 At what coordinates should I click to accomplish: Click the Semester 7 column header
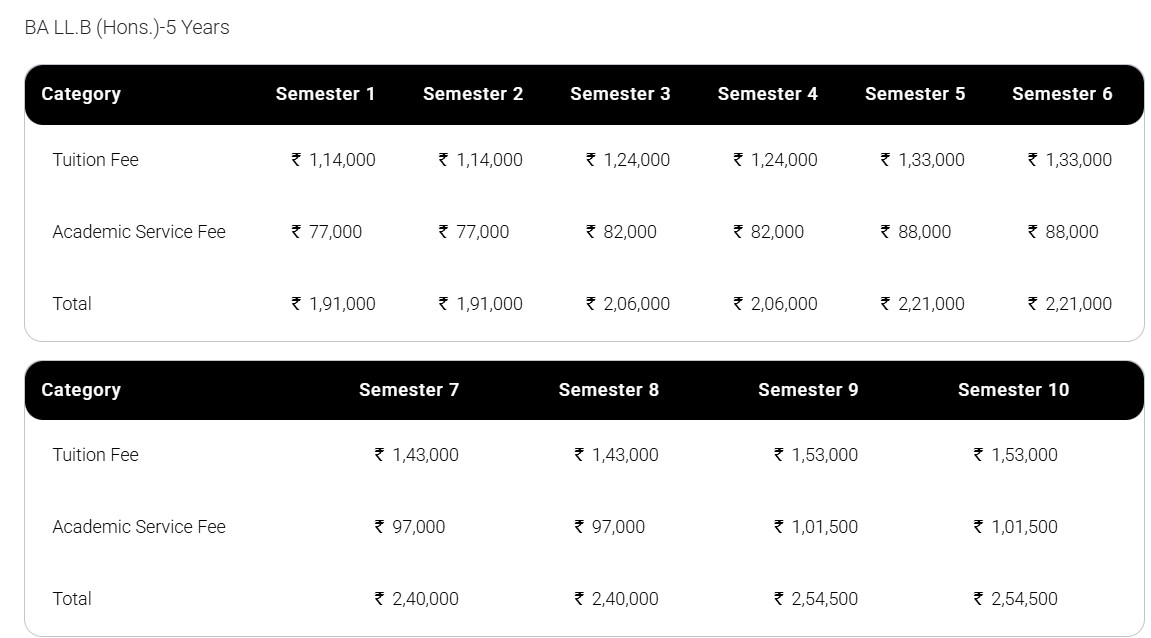(x=409, y=390)
